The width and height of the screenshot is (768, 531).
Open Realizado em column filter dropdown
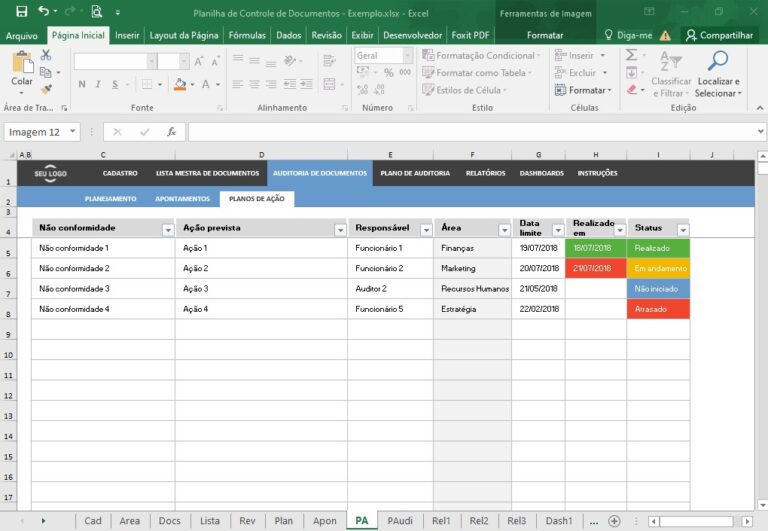(620, 230)
